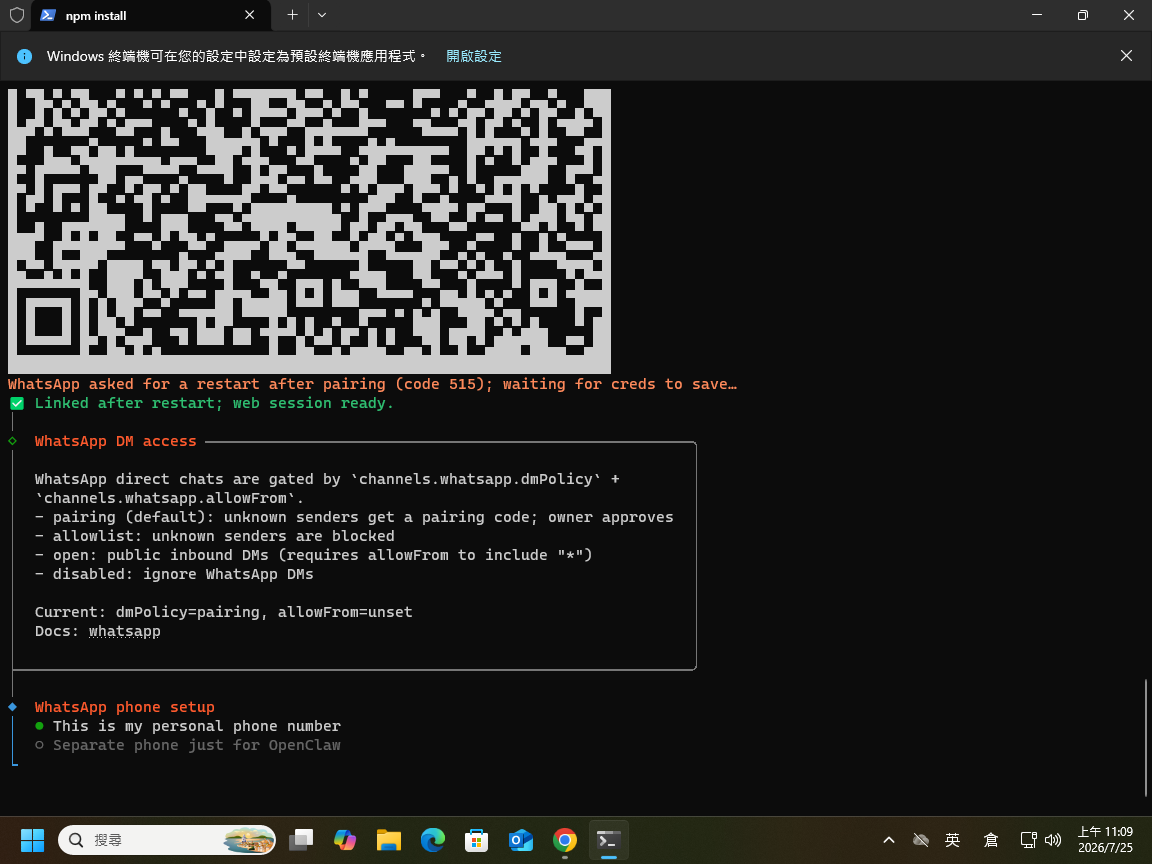Click the taskbar search box

[167, 840]
